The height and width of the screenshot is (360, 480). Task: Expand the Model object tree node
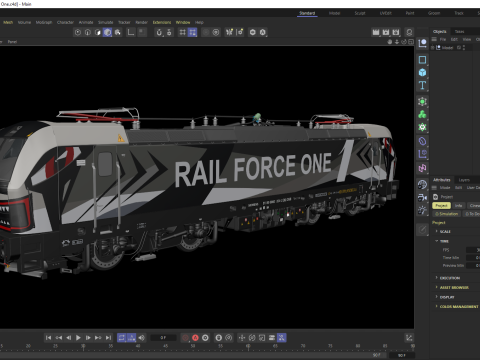pyautogui.click(x=433, y=48)
